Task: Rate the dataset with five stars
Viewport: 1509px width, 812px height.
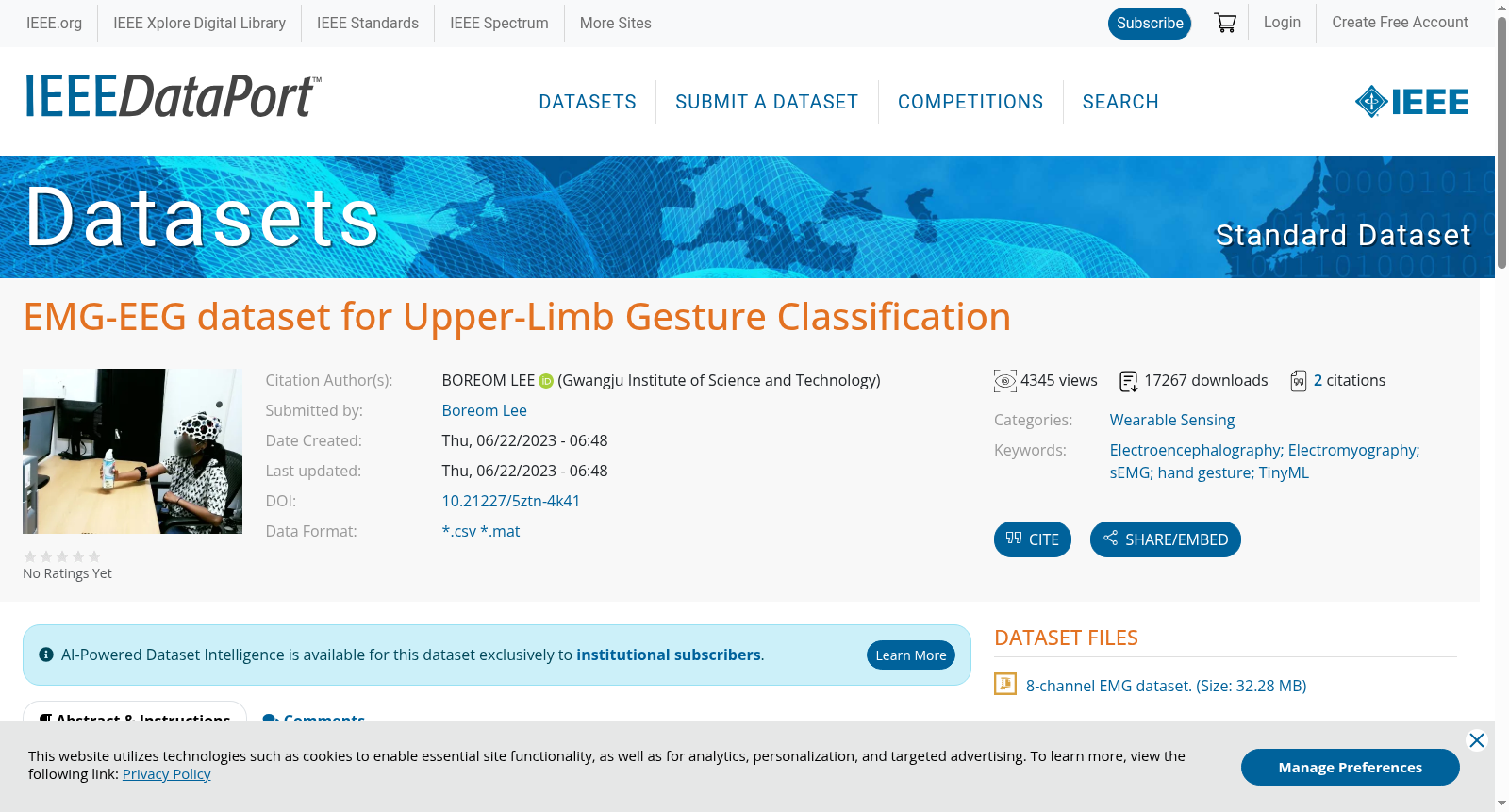Action: [x=94, y=556]
